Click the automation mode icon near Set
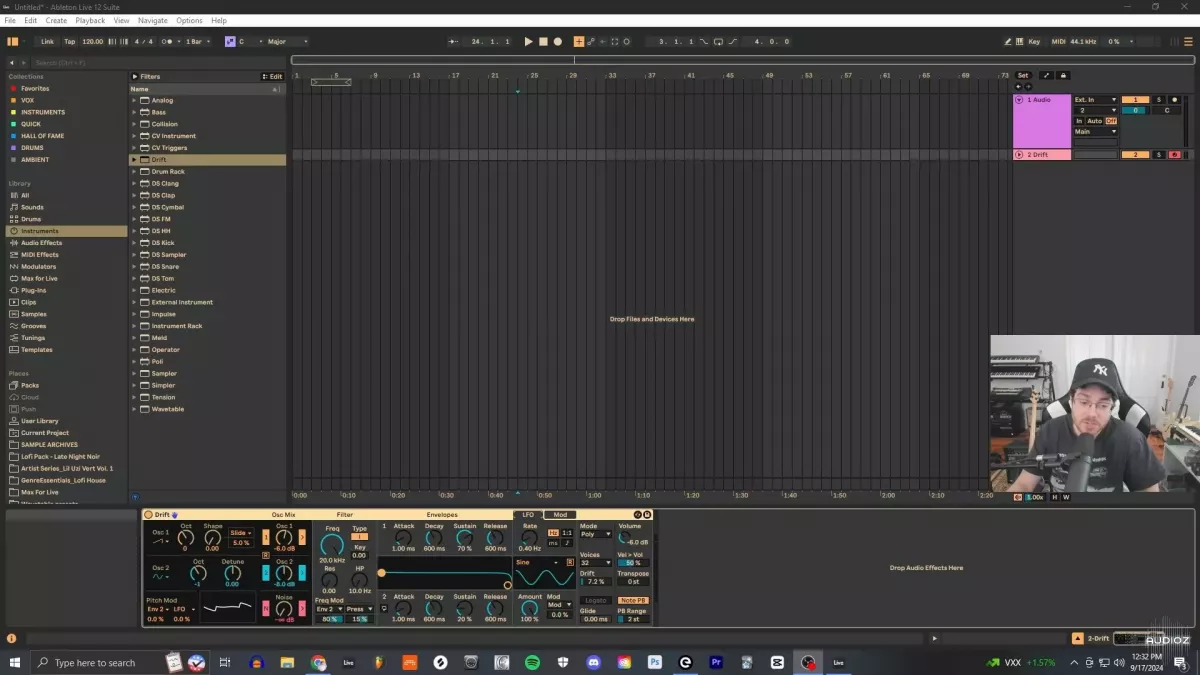 tap(1046, 75)
